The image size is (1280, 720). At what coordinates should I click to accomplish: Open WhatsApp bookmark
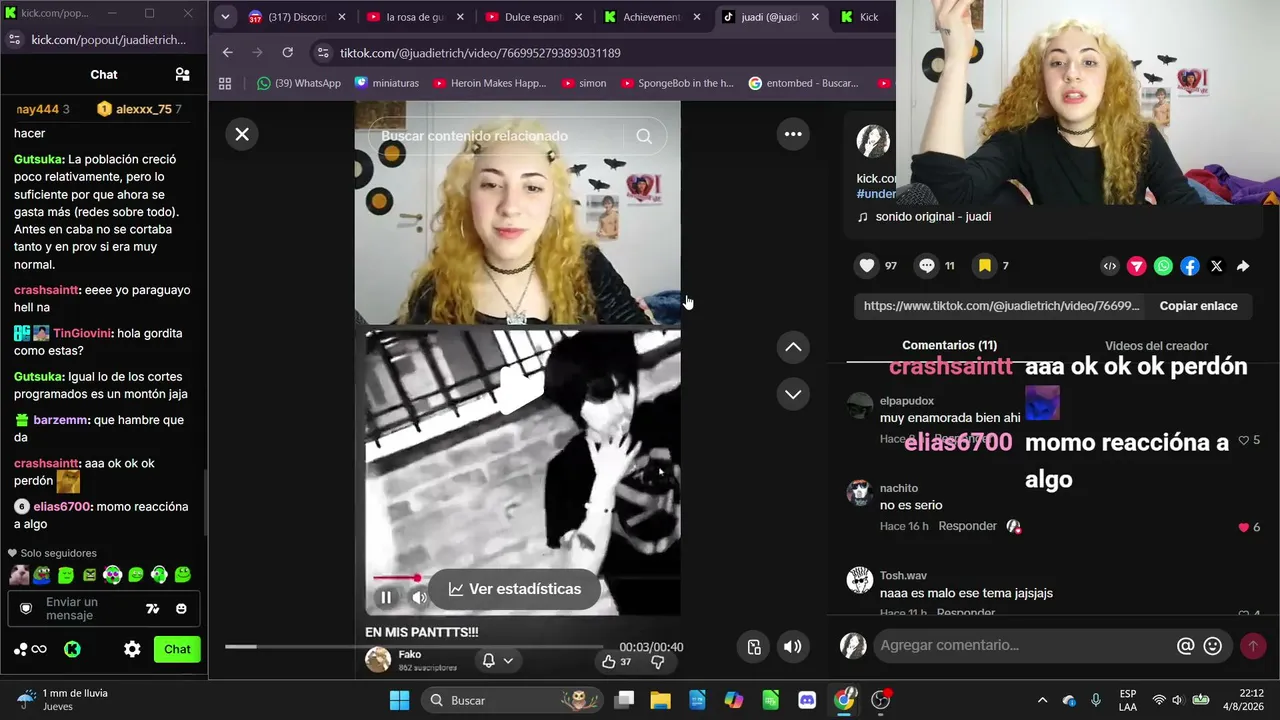point(299,83)
